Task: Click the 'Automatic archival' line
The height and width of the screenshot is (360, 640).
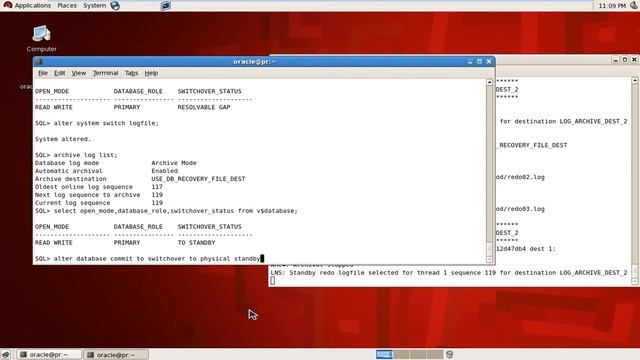Action: 106,171
